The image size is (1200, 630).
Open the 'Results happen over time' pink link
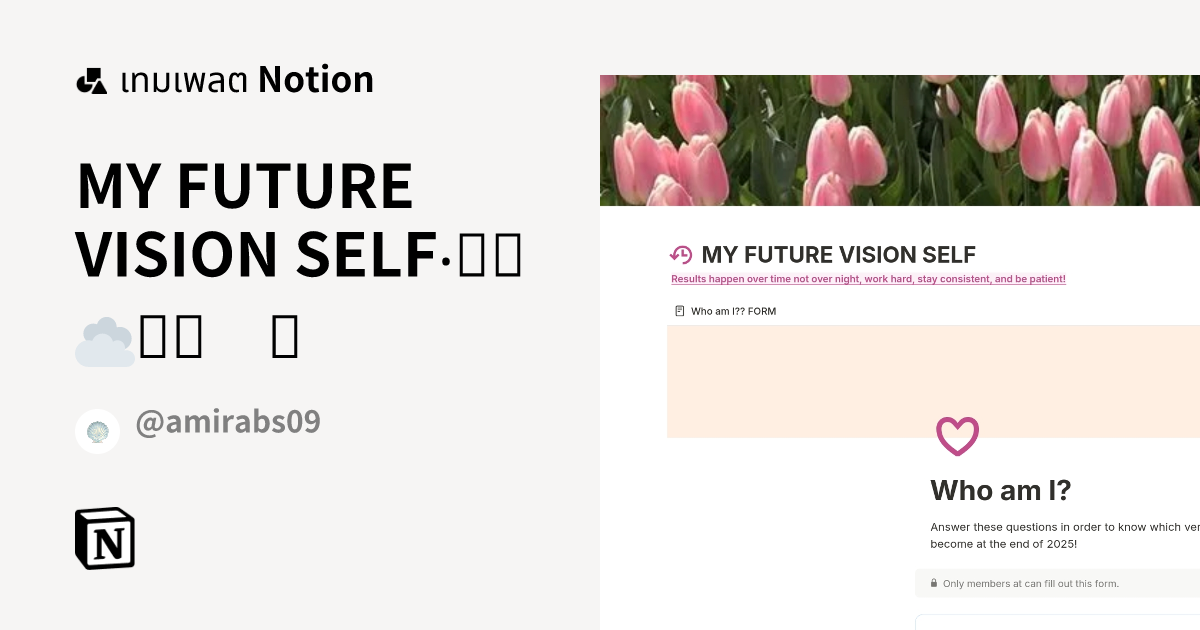click(868, 278)
